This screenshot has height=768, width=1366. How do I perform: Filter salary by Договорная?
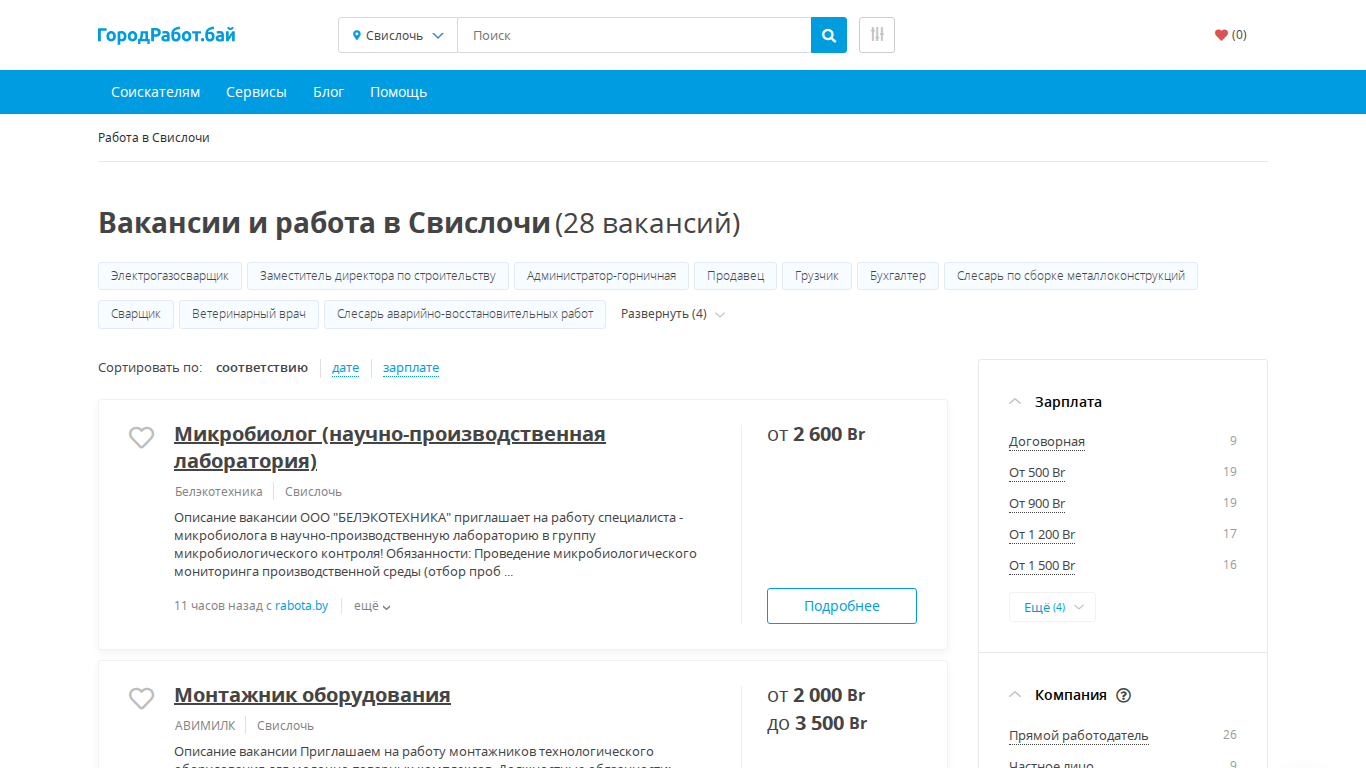coord(1047,442)
